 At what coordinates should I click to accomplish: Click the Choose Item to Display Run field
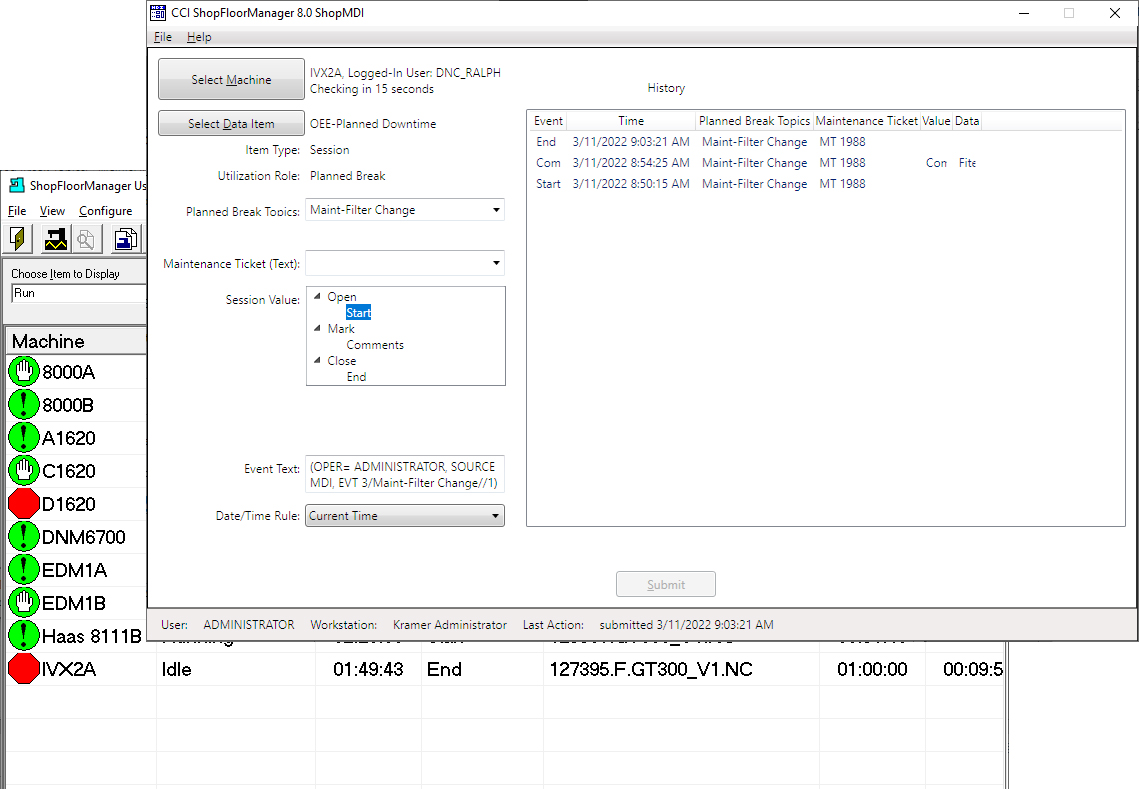coord(79,293)
